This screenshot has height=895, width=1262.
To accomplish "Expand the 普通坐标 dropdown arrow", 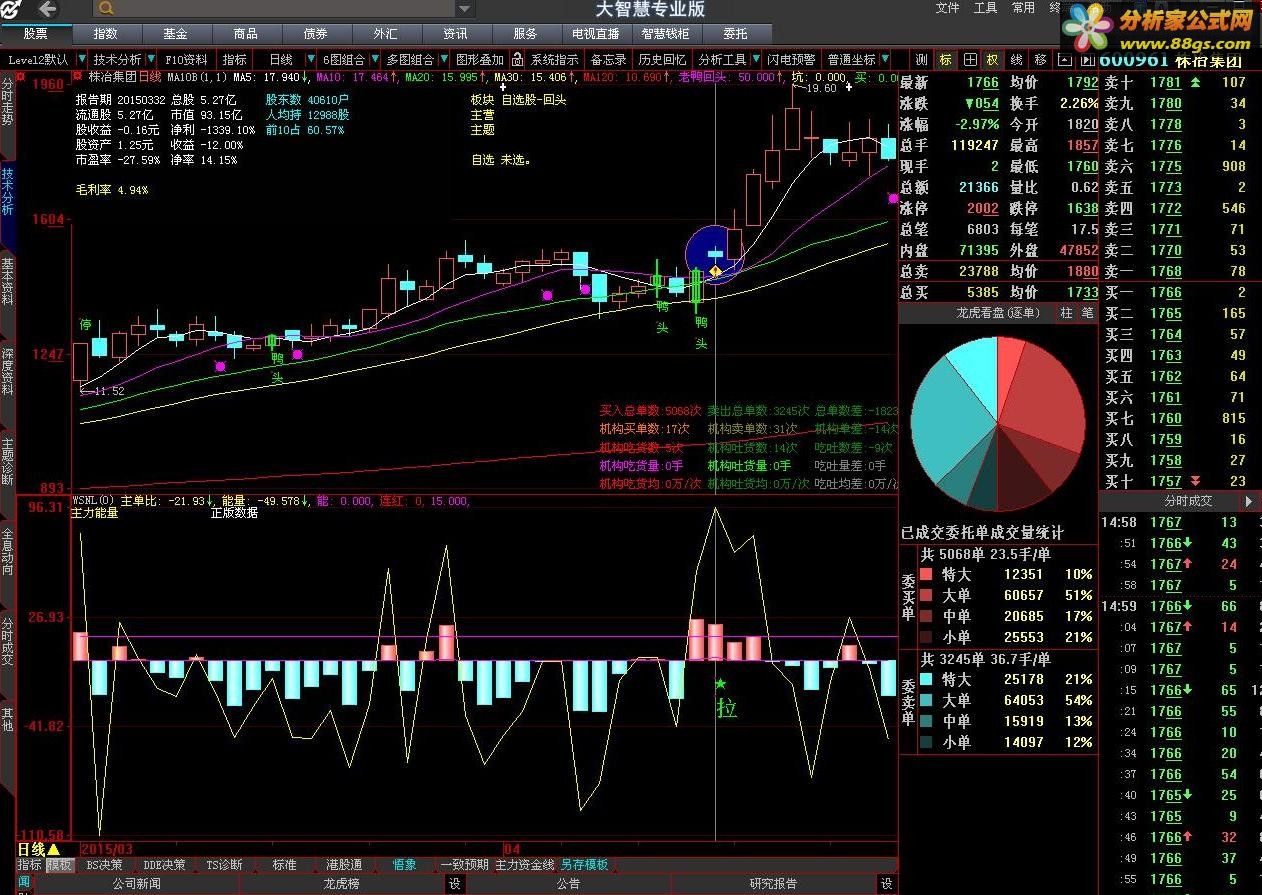I will click(x=884, y=60).
